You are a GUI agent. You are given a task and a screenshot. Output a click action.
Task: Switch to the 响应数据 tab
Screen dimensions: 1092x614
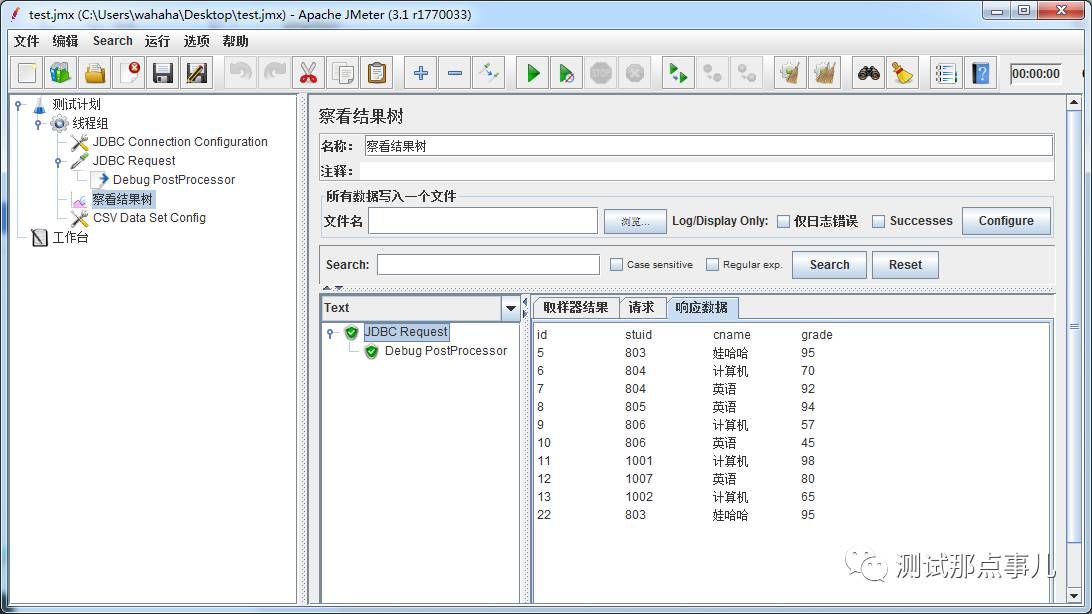coord(702,308)
